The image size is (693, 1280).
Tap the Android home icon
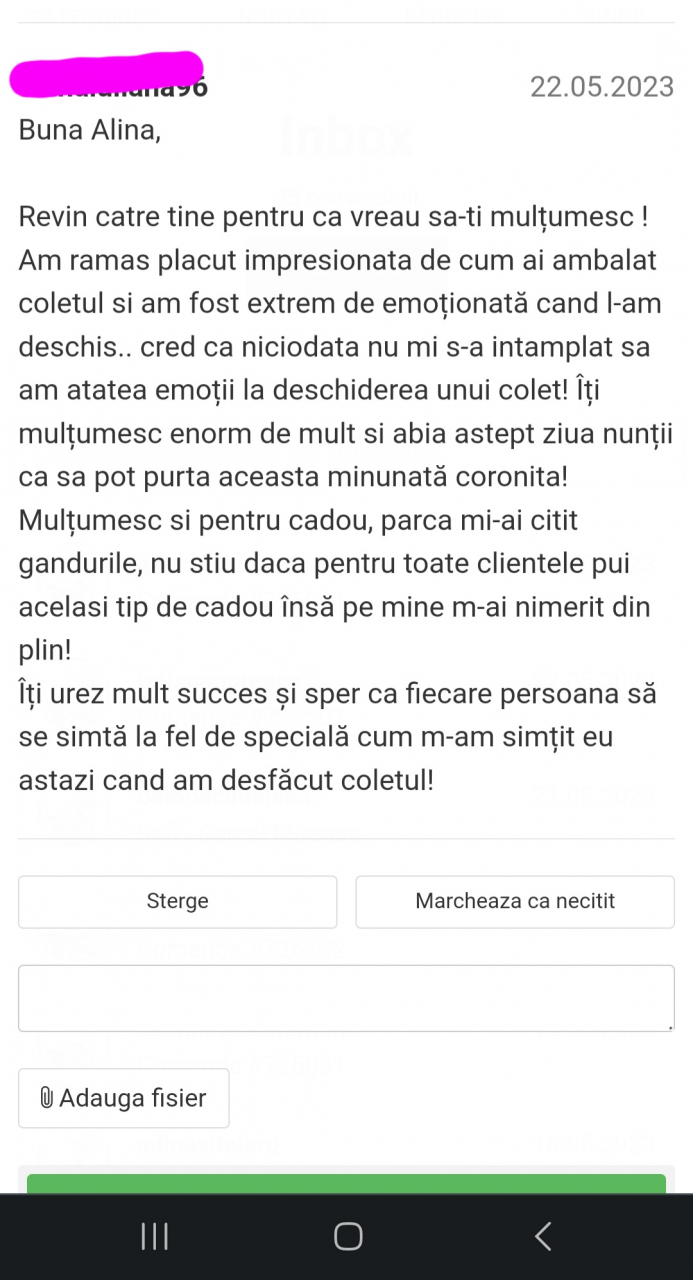tap(347, 1237)
